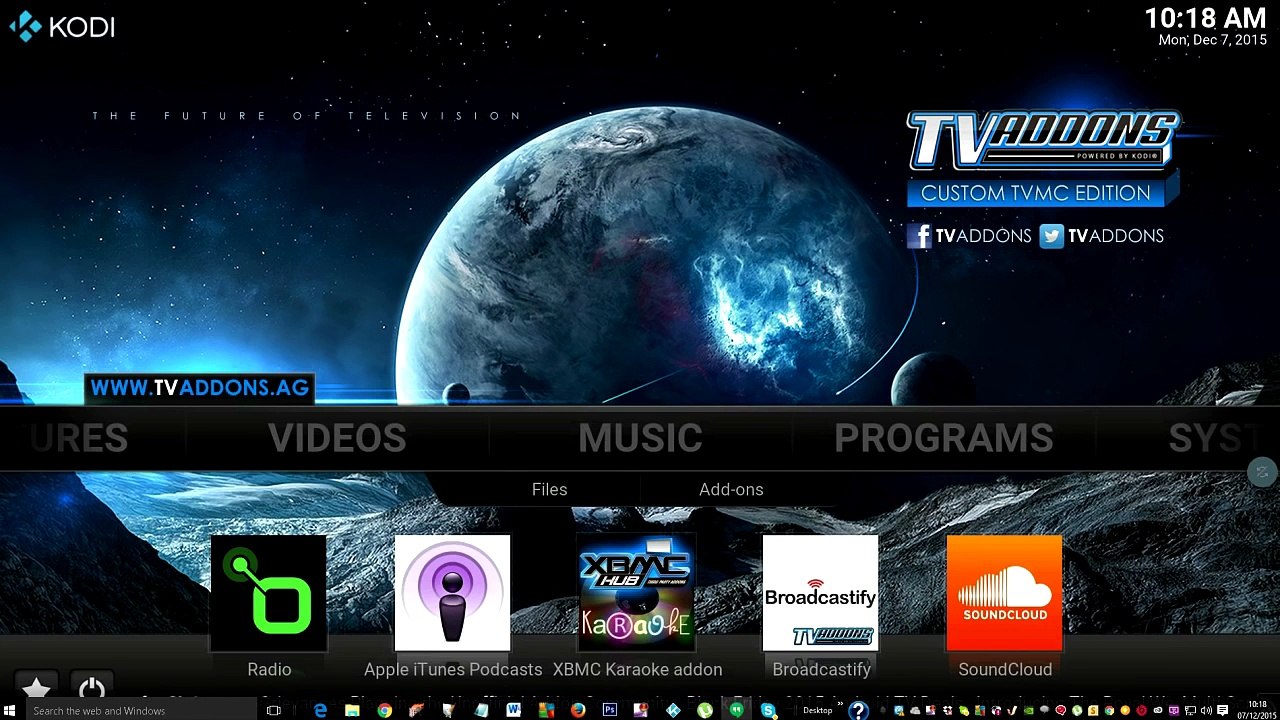The width and height of the screenshot is (1280, 720).
Task: Open the Broadcastify add-on thumbnail
Action: [x=820, y=592]
